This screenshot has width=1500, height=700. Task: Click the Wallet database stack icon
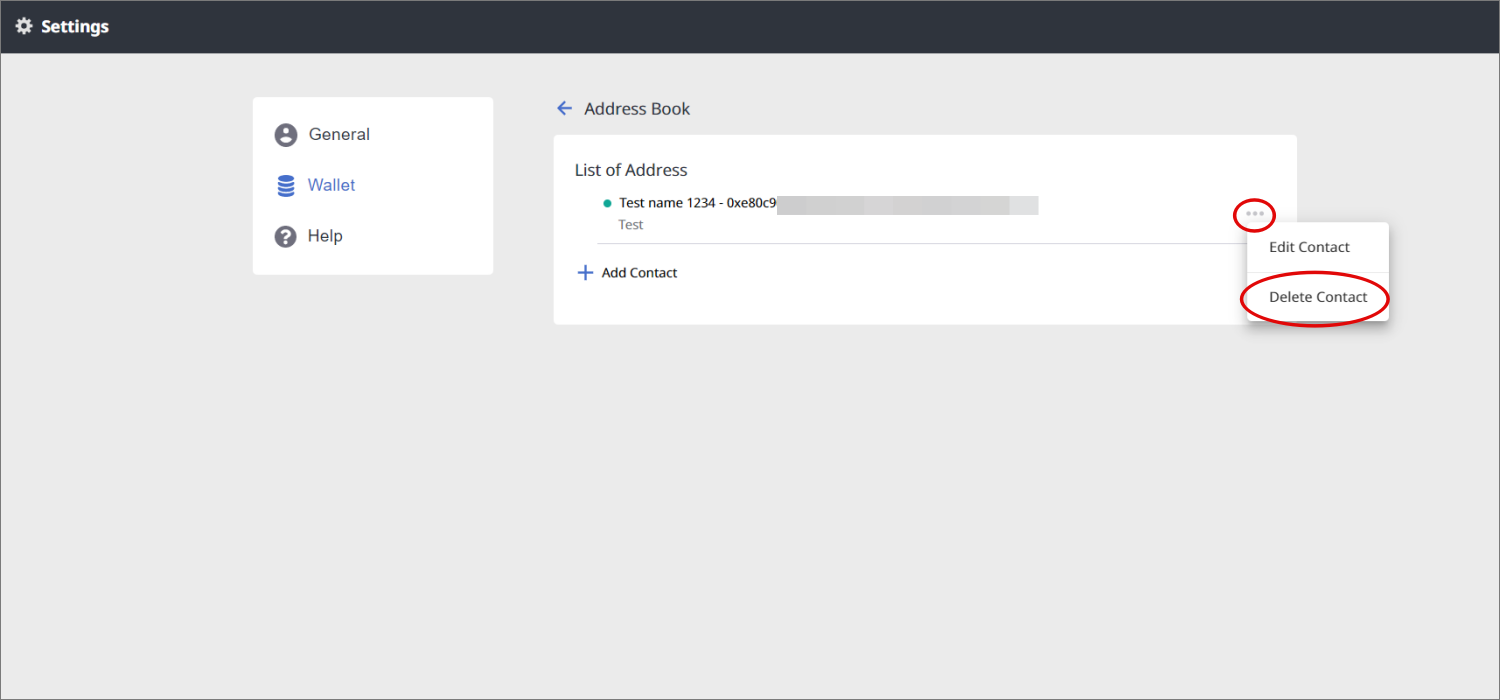point(286,186)
